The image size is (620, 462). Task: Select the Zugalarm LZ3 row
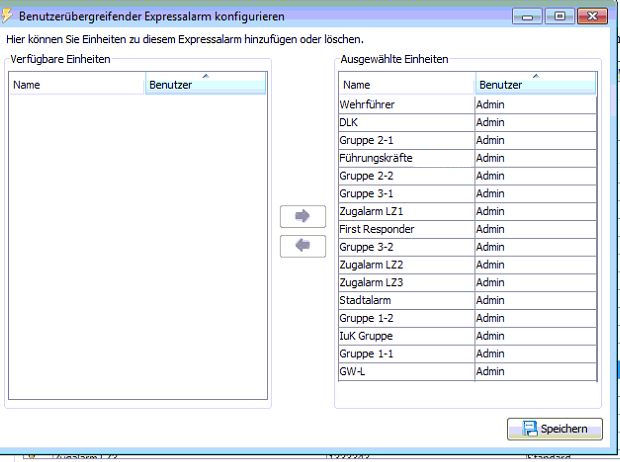tap(408, 282)
